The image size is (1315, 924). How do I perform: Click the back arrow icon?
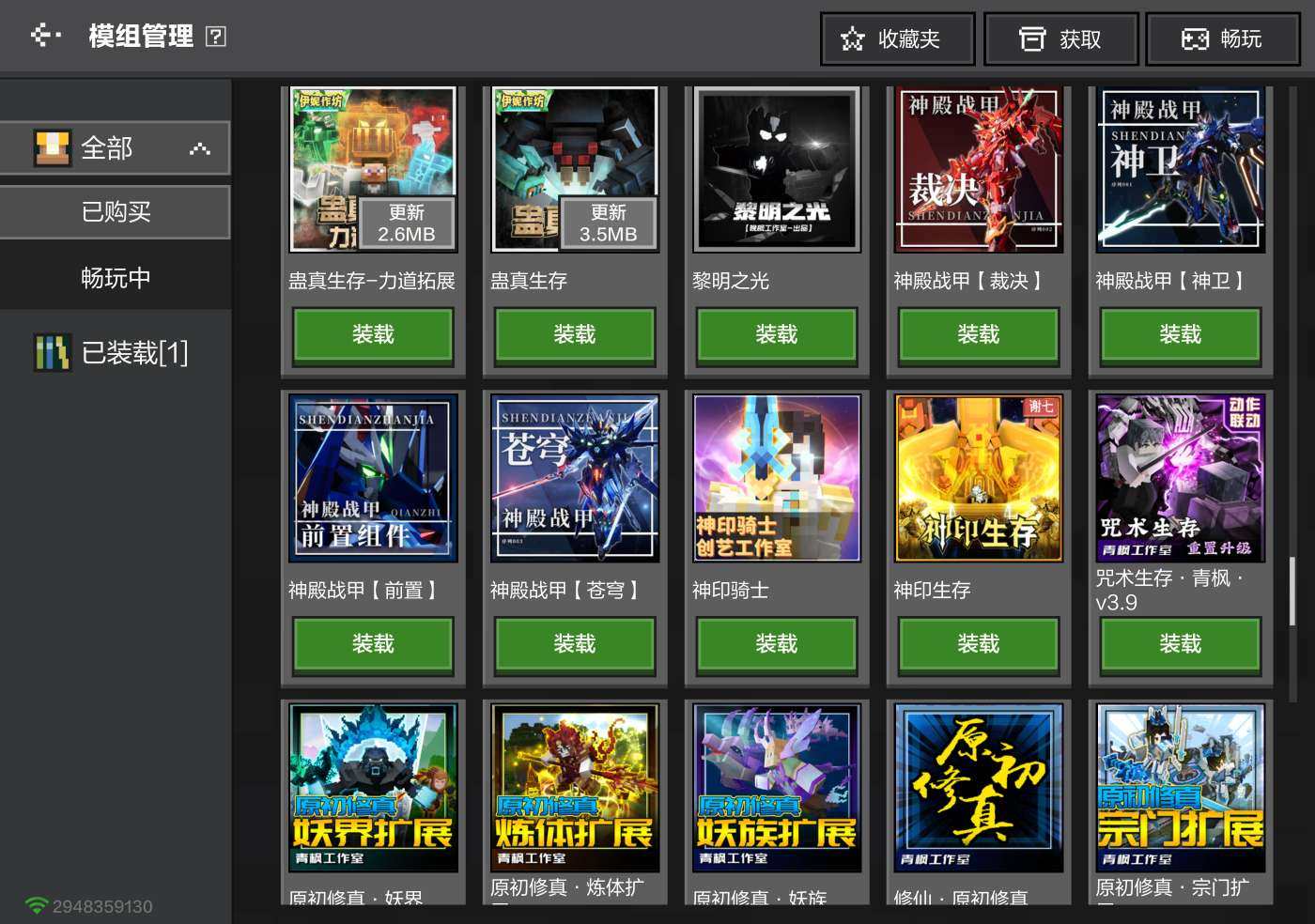point(44,36)
